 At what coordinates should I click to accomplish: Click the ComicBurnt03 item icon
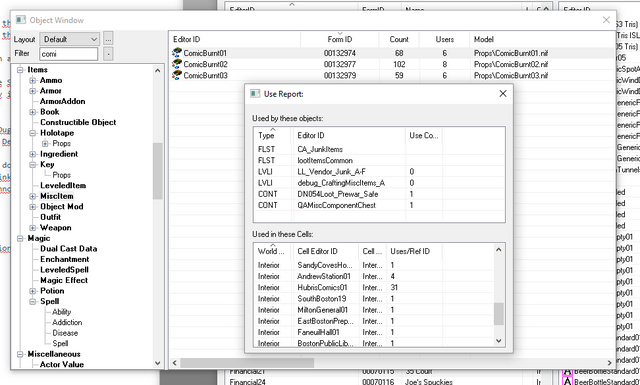177,75
